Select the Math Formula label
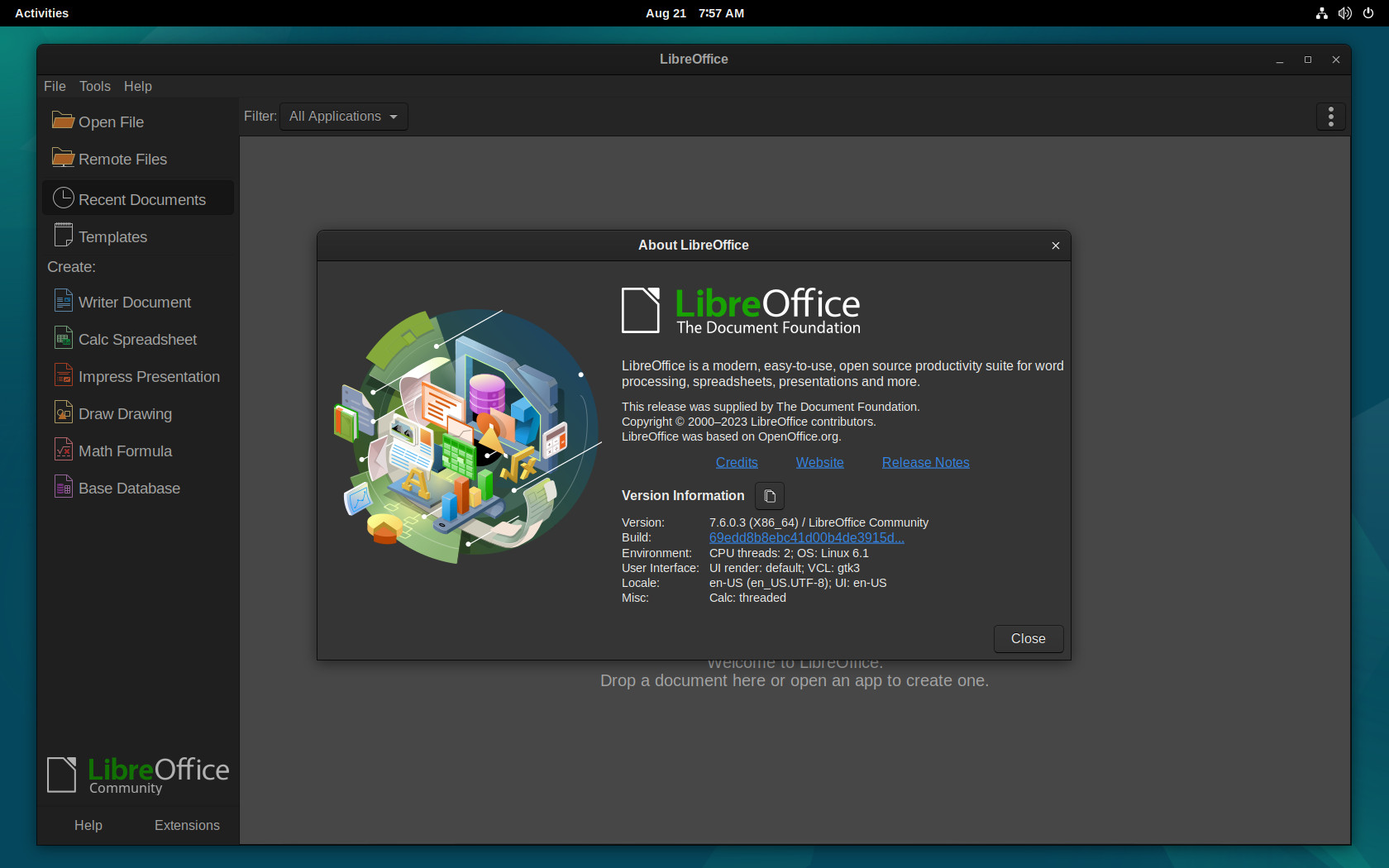 (x=125, y=451)
